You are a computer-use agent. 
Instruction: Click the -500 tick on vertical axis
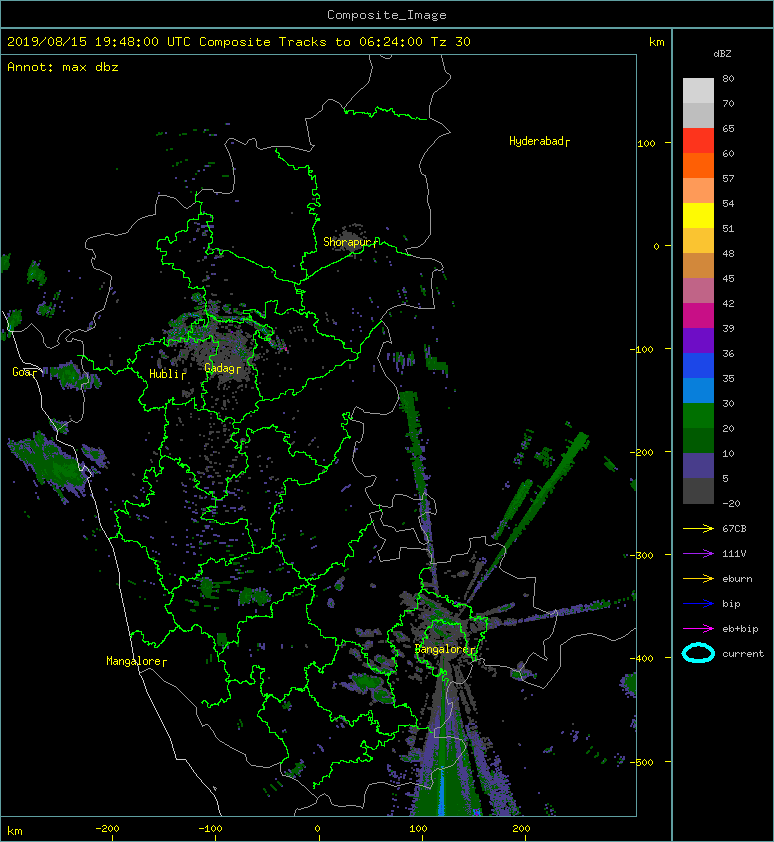click(641, 763)
